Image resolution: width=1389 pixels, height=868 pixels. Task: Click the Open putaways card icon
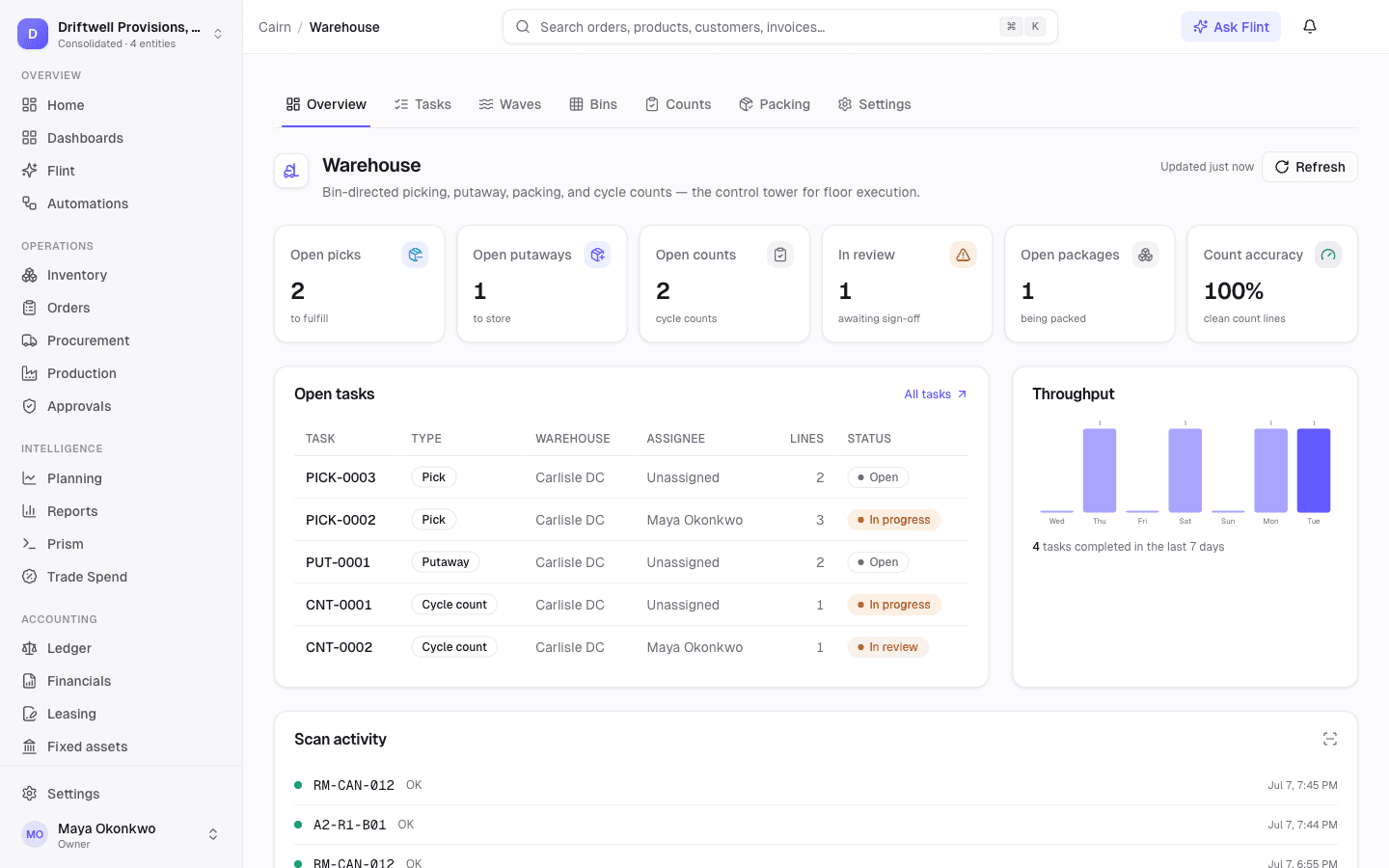598,255
